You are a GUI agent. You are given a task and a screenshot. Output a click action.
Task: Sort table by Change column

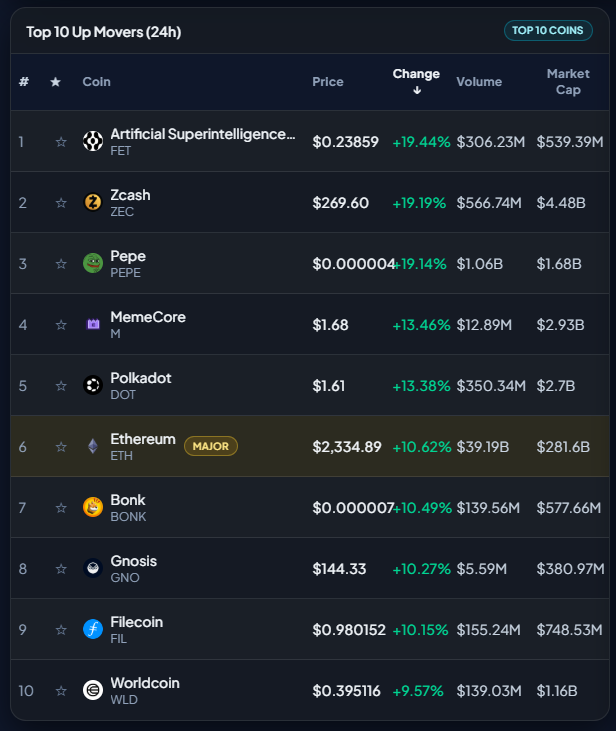pos(416,74)
